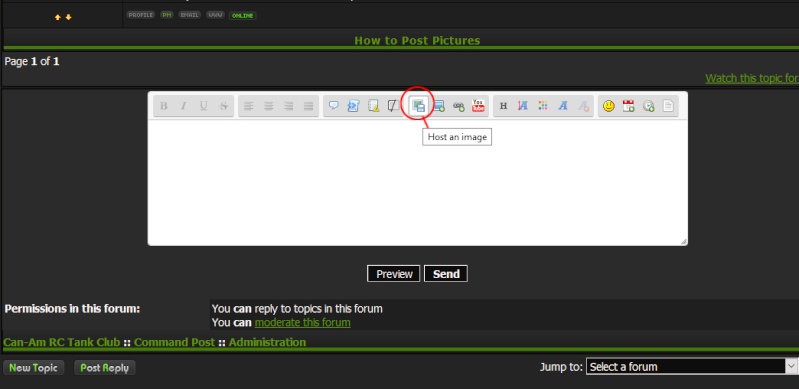The image size is (799, 389).
Task: Visit the poster's WWW site button
Action: point(215,15)
